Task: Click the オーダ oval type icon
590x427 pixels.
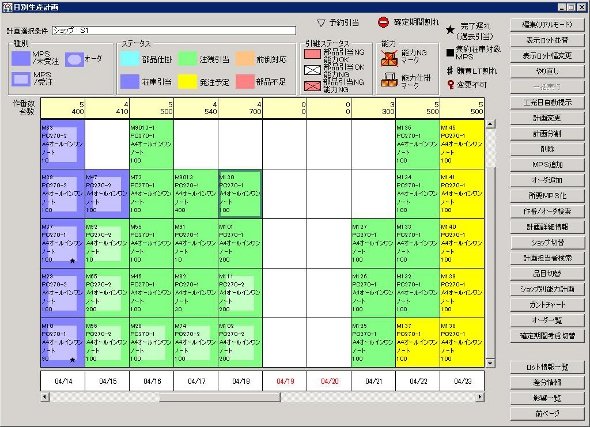Action: click(x=74, y=59)
